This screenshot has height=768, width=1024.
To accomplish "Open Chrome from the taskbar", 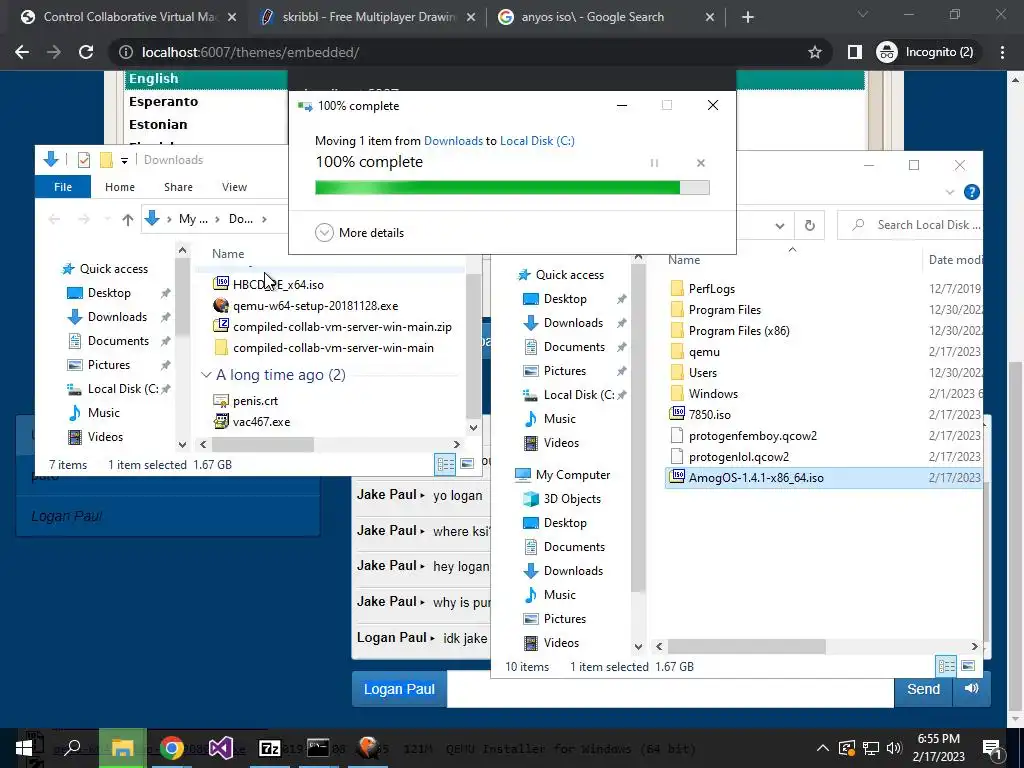I will 171,748.
